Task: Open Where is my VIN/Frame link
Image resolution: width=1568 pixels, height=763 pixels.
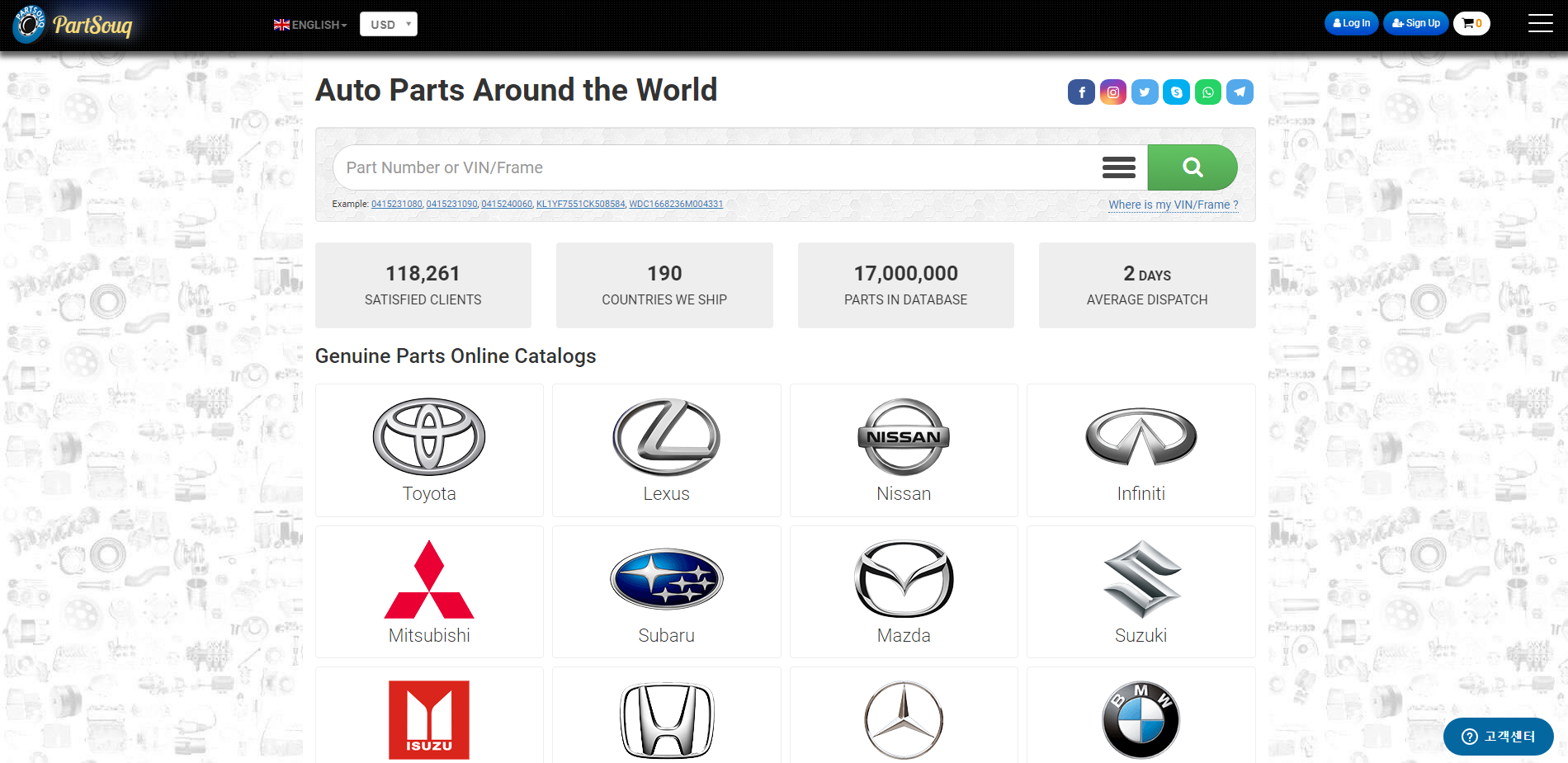Action: point(1174,205)
